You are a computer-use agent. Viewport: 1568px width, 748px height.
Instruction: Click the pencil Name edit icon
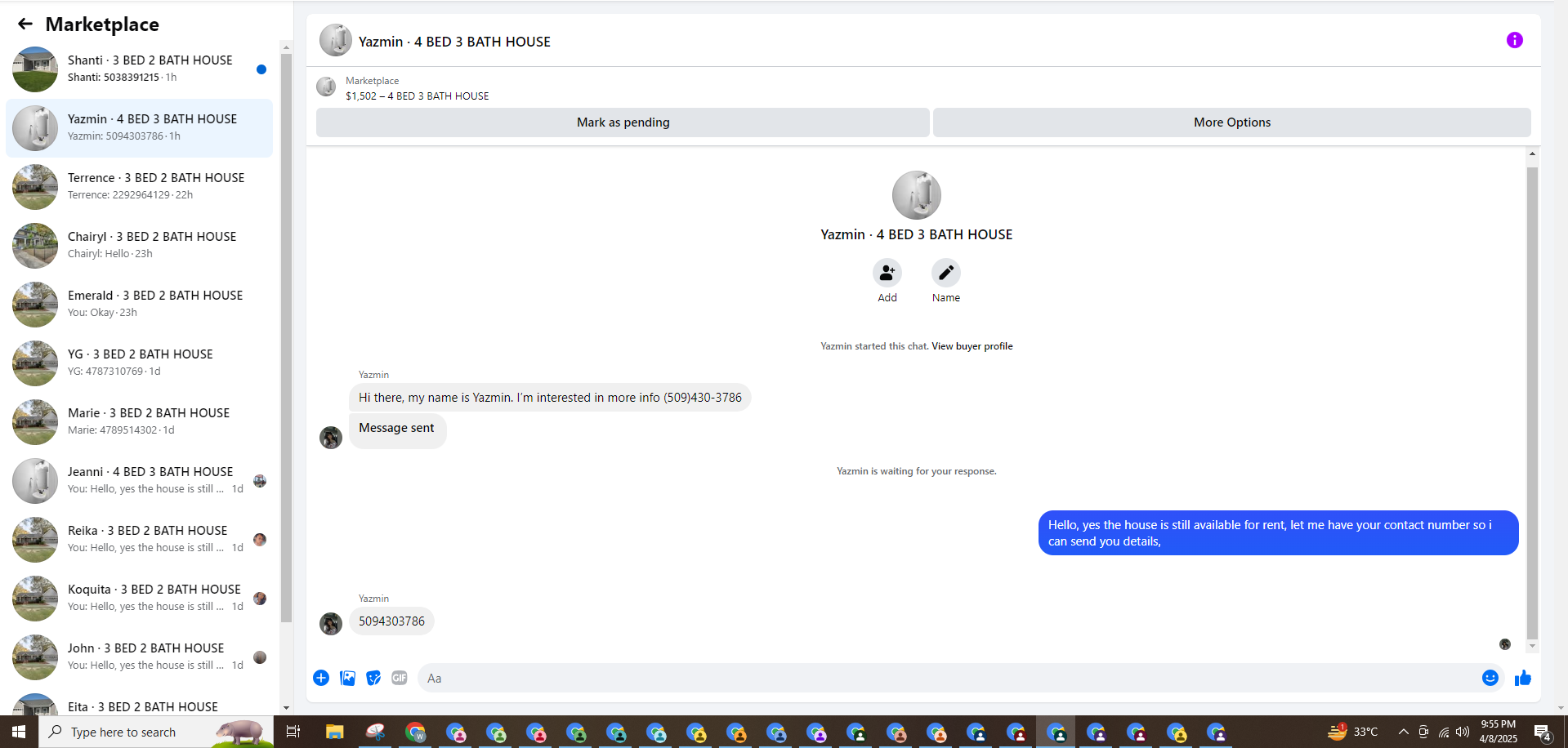point(946,273)
